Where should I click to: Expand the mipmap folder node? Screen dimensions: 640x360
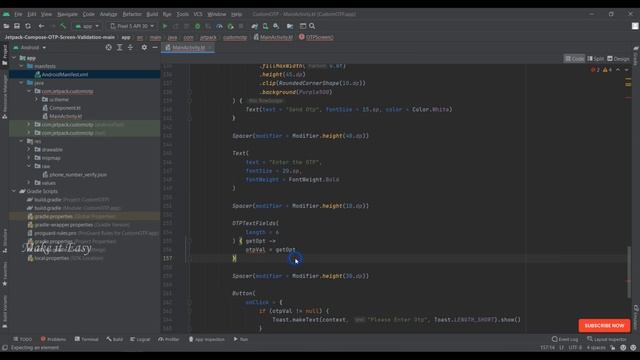pos(29,158)
